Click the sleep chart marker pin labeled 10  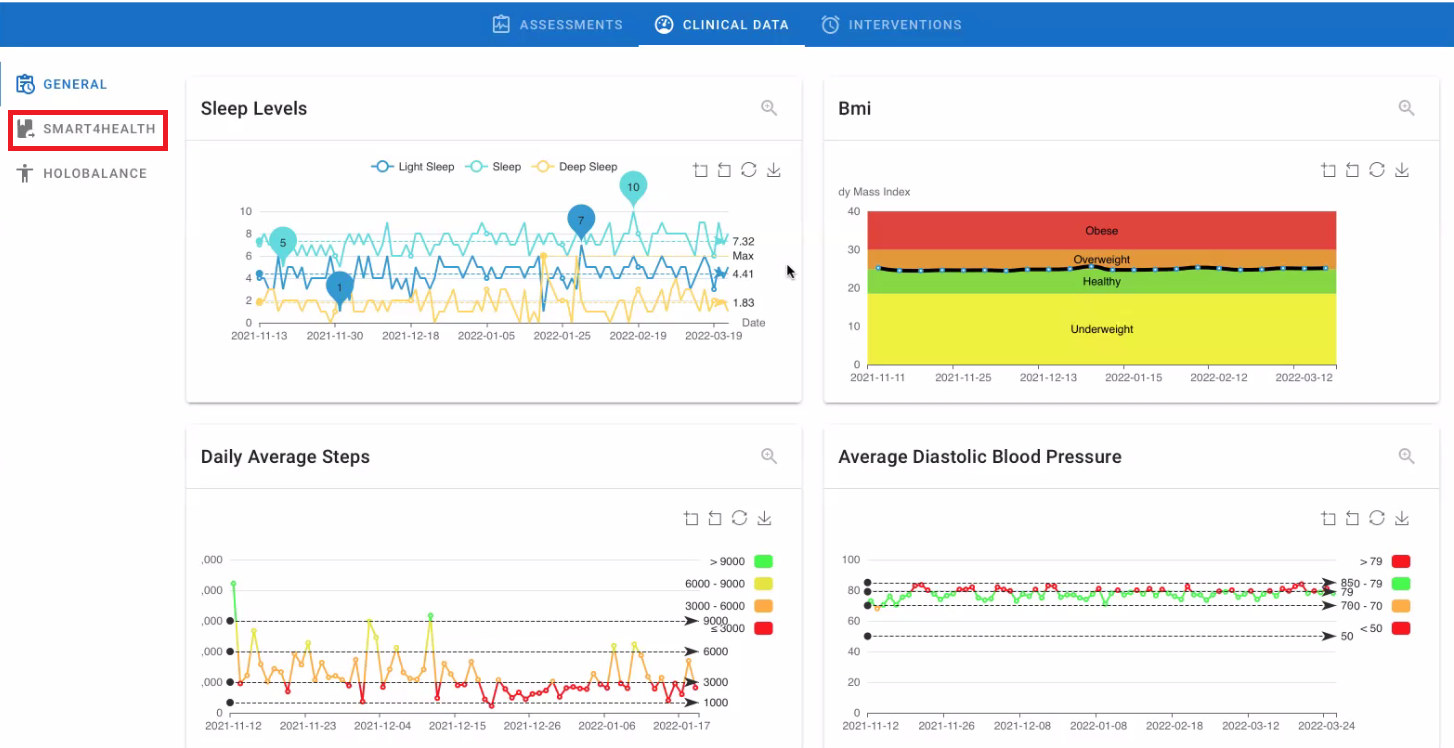pyautogui.click(x=633, y=189)
